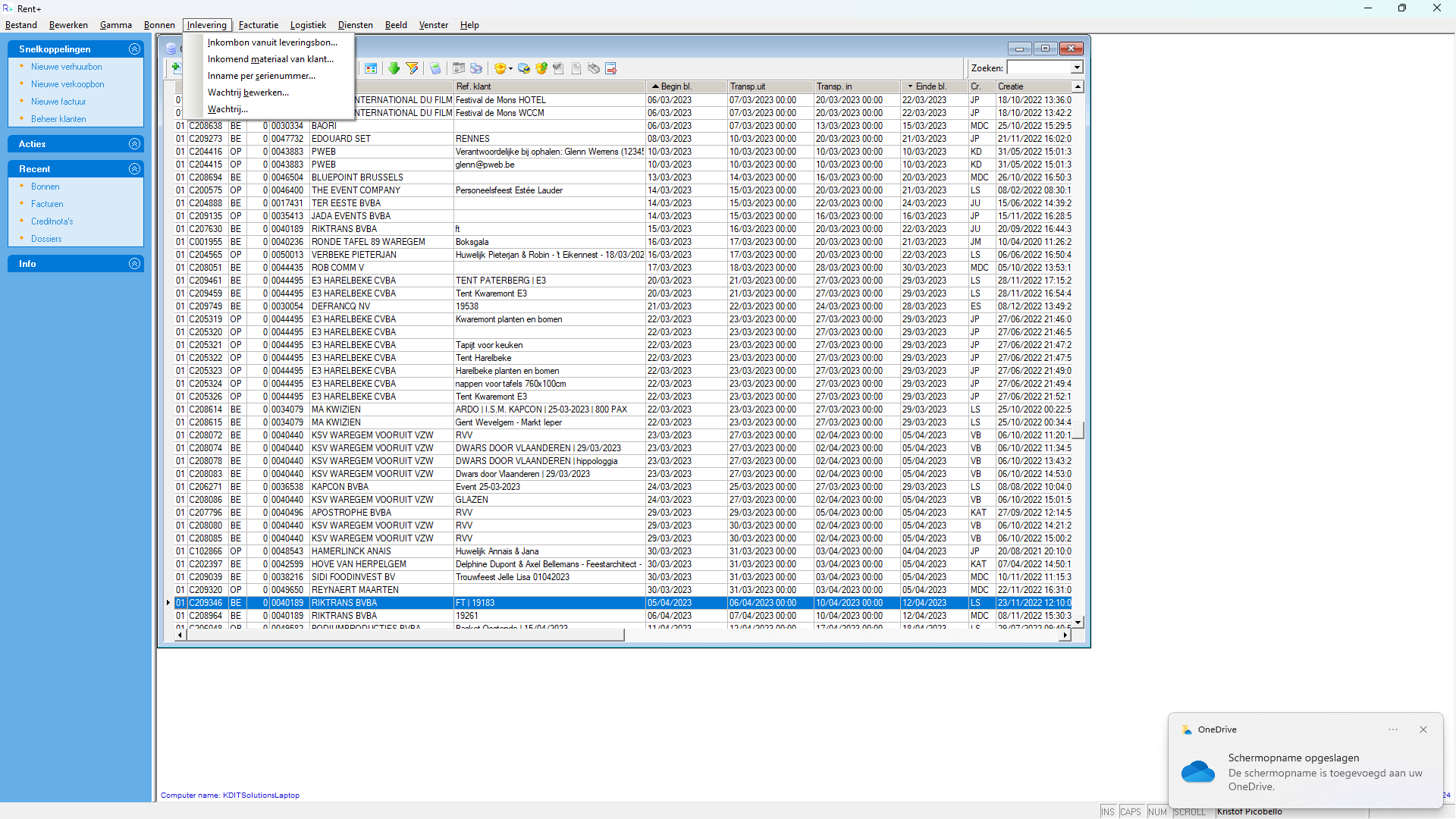
Task: Click the colored grid view icon
Action: [371, 68]
